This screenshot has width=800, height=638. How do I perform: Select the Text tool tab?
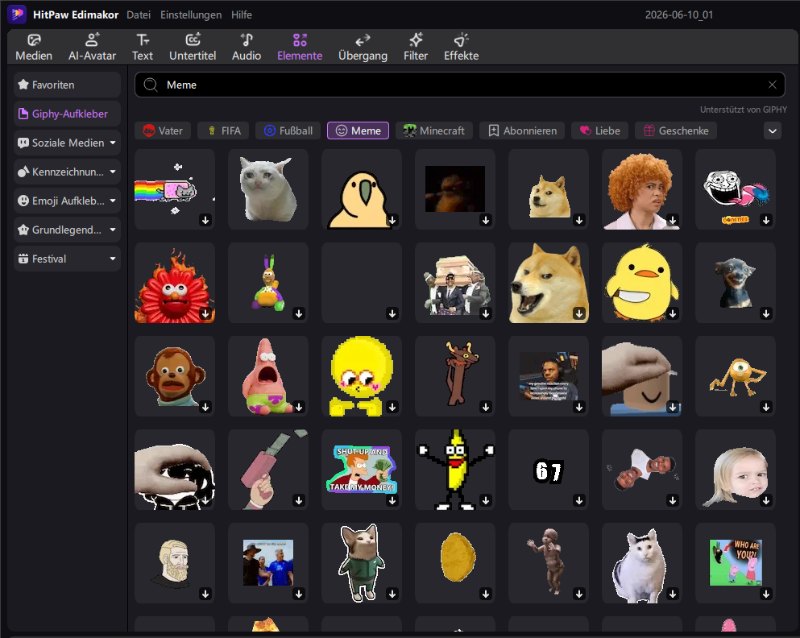[142, 47]
